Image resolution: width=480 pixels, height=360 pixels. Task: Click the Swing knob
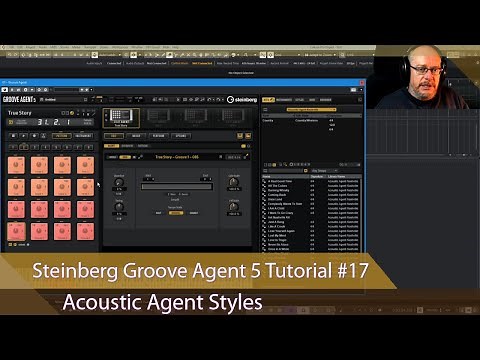119,207
